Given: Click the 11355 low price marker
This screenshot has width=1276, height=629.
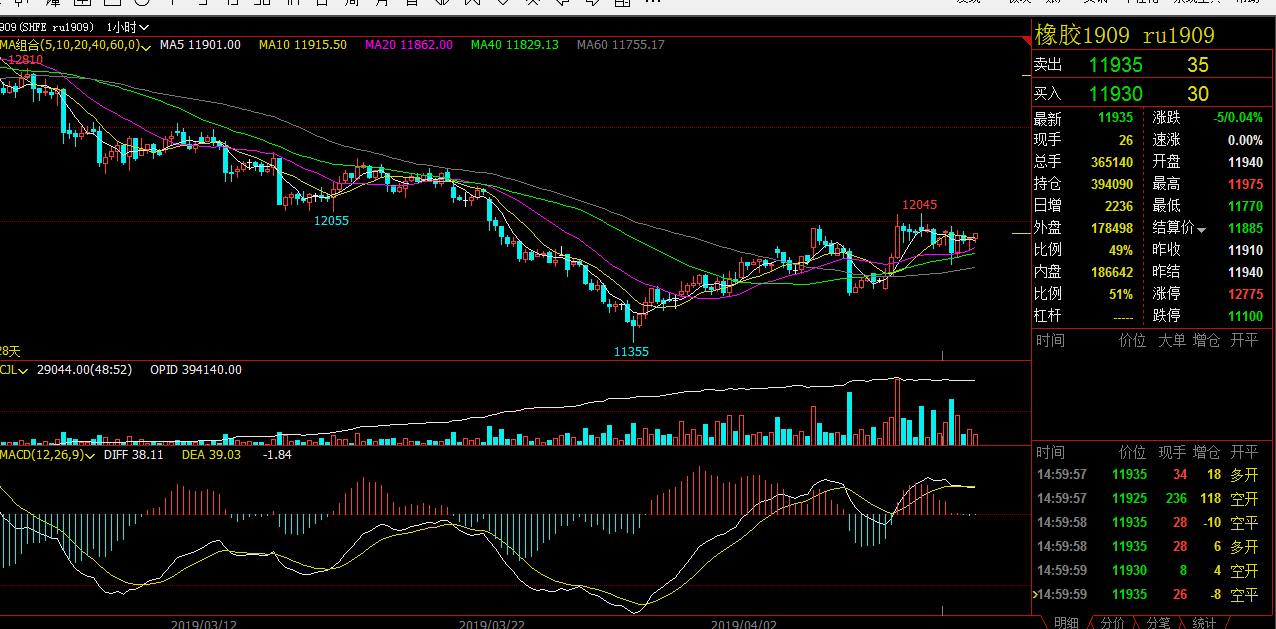Looking at the screenshot, I should [x=631, y=352].
